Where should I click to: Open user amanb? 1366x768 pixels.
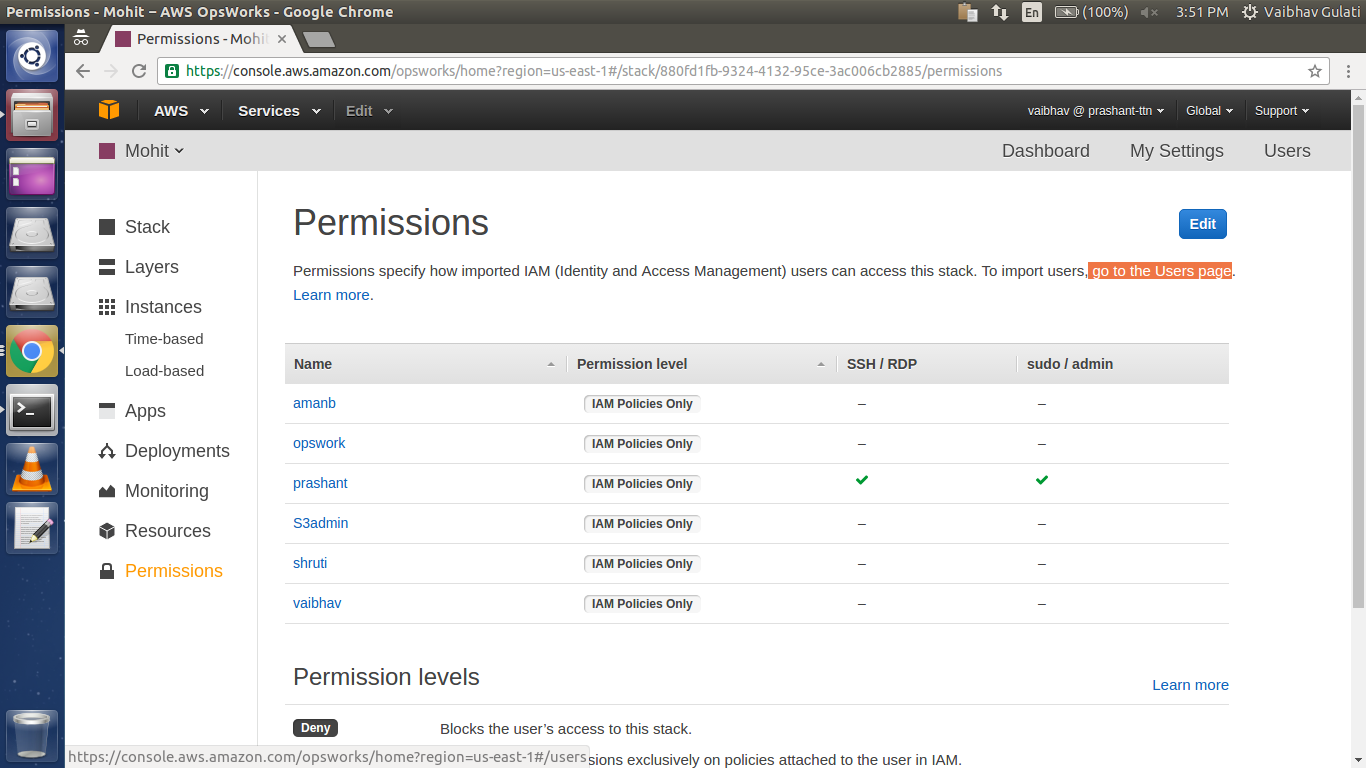tap(314, 403)
